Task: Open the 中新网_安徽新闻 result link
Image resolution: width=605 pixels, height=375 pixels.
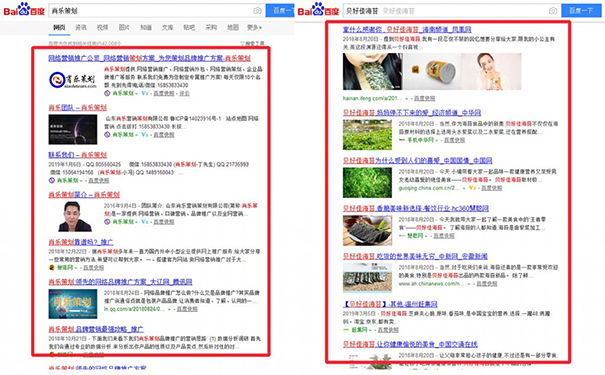Action: click(x=416, y=256)
